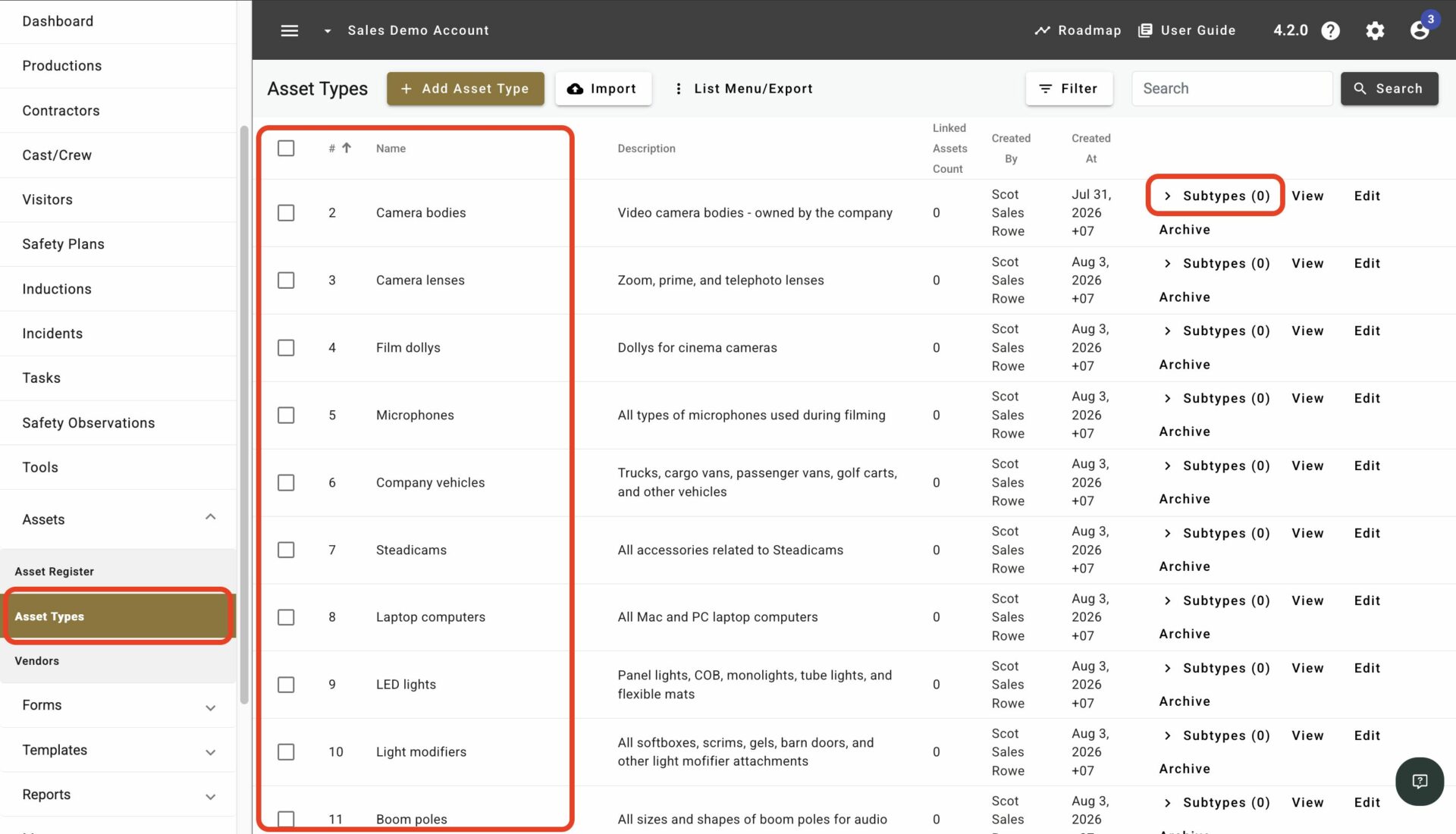View the Camera bodies asset type
The height and width of the screenshot is (834, 1456).
pyautogui.click(x=1307, y=196)
